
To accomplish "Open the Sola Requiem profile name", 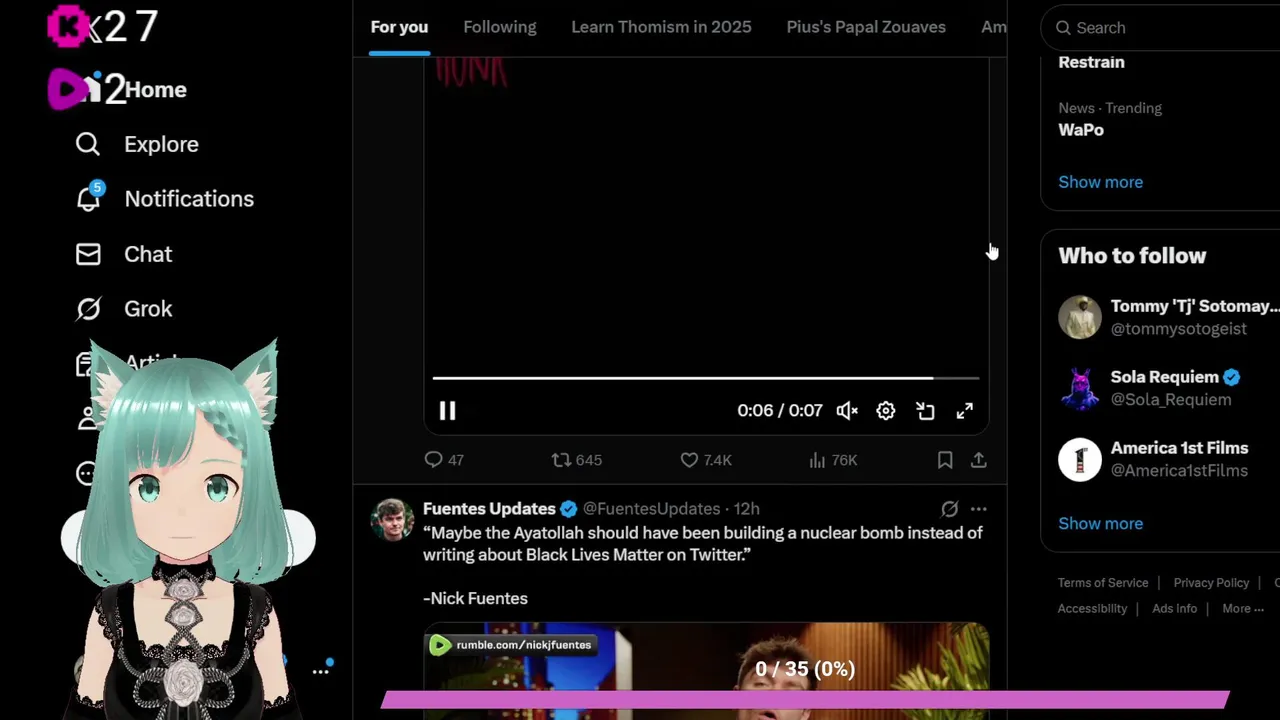I will tap(1165, 377).
